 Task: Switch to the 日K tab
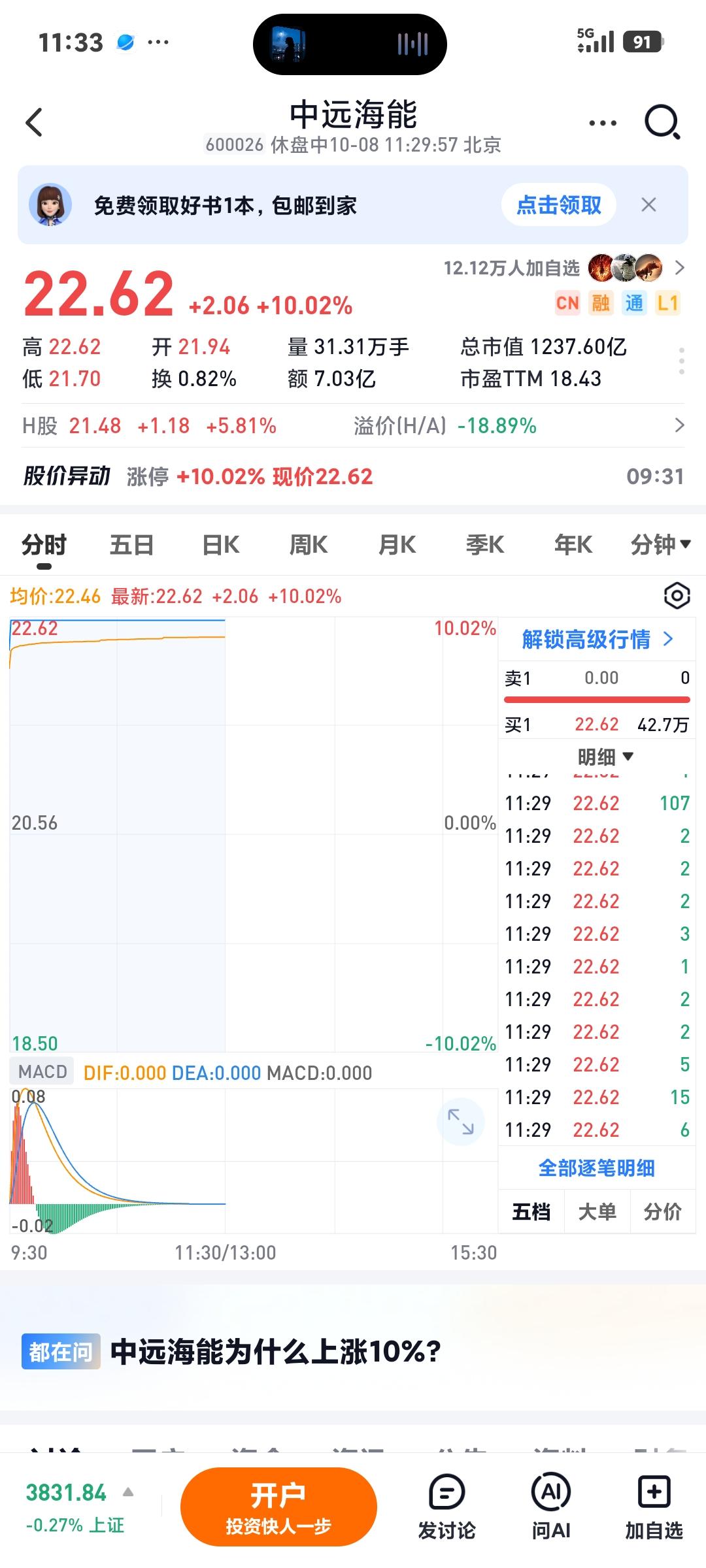pyautogui.click(x=220, y=544)
